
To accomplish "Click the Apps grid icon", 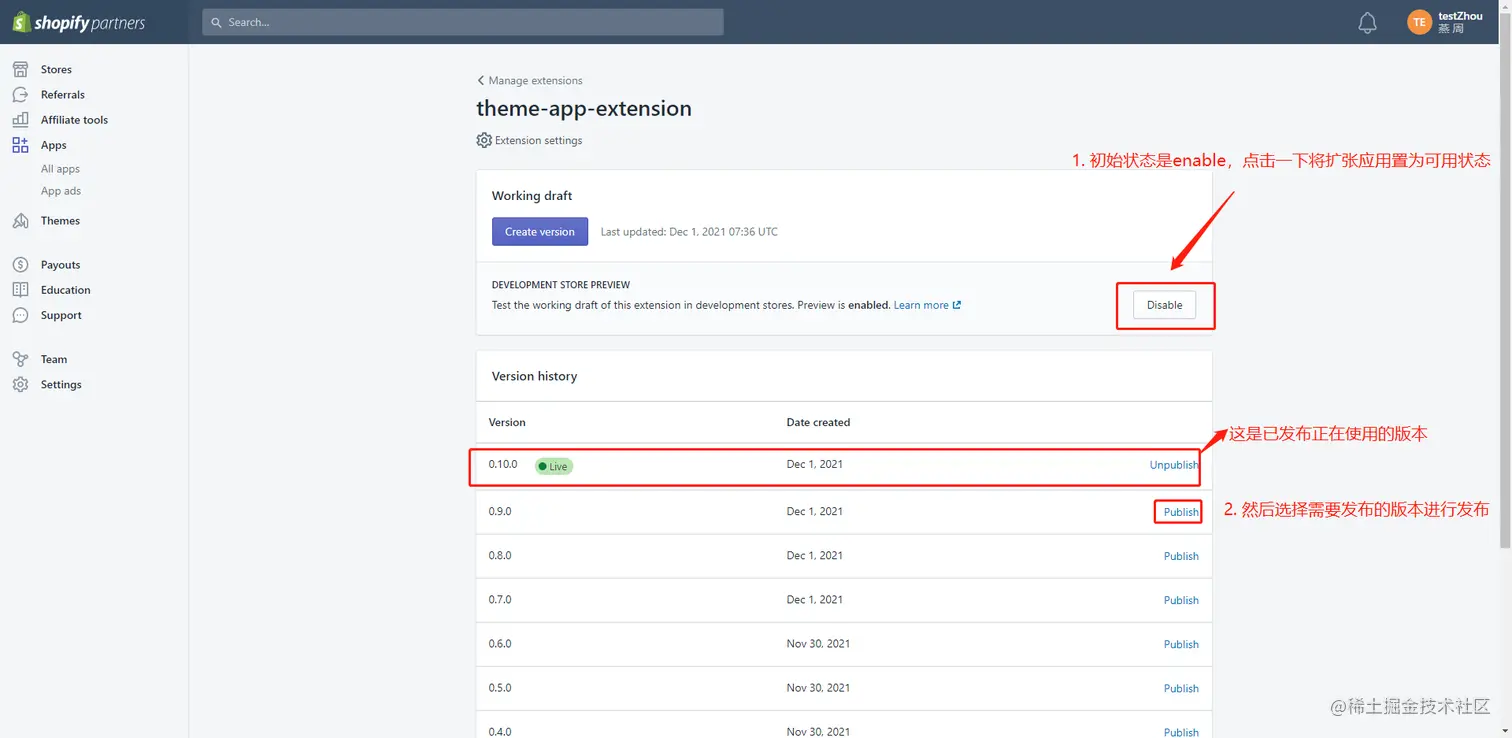I will coord(20,145).
